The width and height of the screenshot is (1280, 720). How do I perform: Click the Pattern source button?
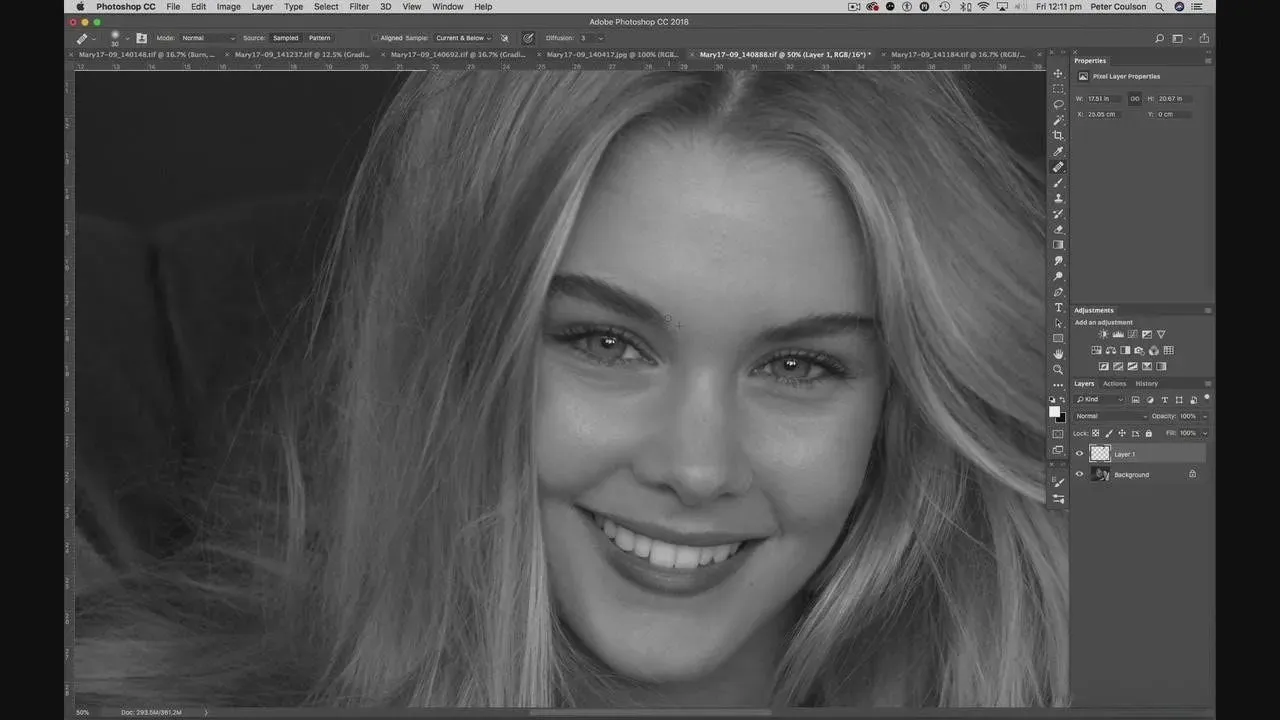pos(319,38)
